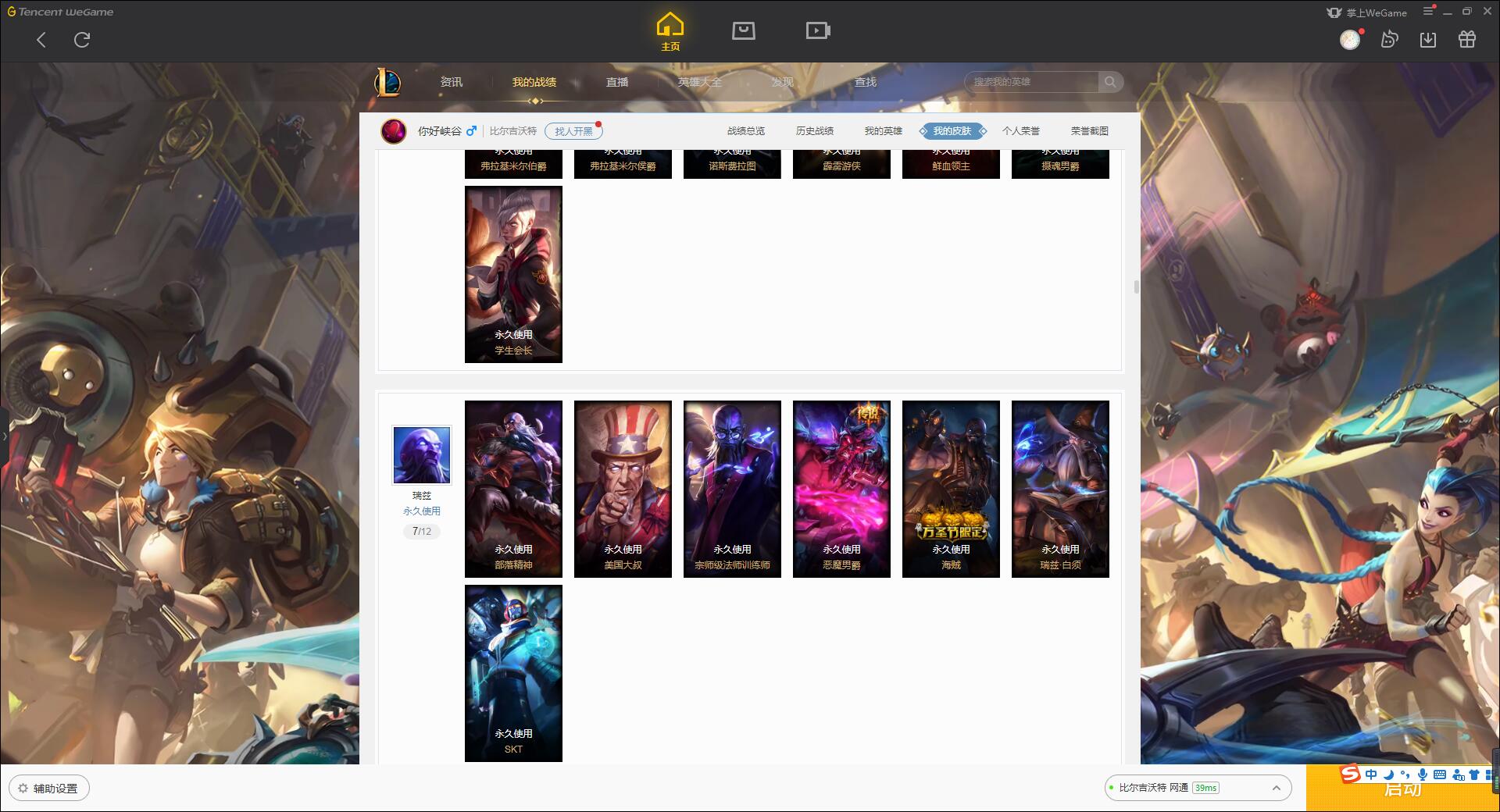Open the store bag icon
This screenshot has width=1500, height=812.
click(743, 30)
